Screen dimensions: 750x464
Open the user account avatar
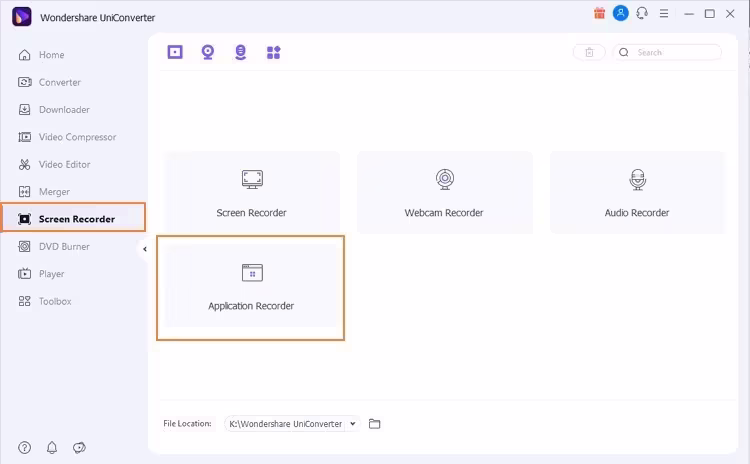click(x=620, y=13)
